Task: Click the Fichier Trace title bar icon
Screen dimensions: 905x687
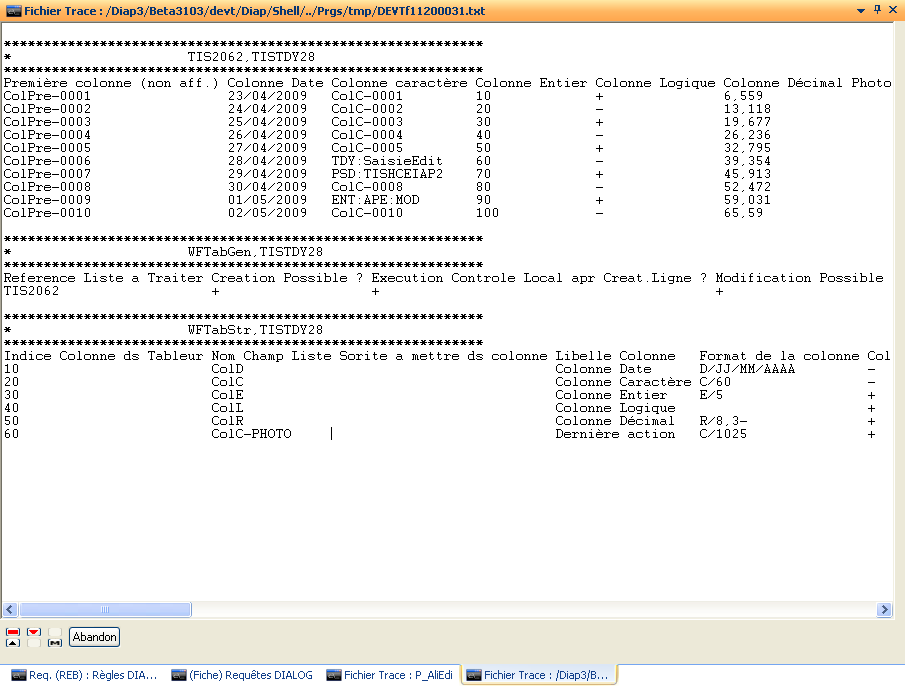Action: pyautogui.click(x=9, y=9)
